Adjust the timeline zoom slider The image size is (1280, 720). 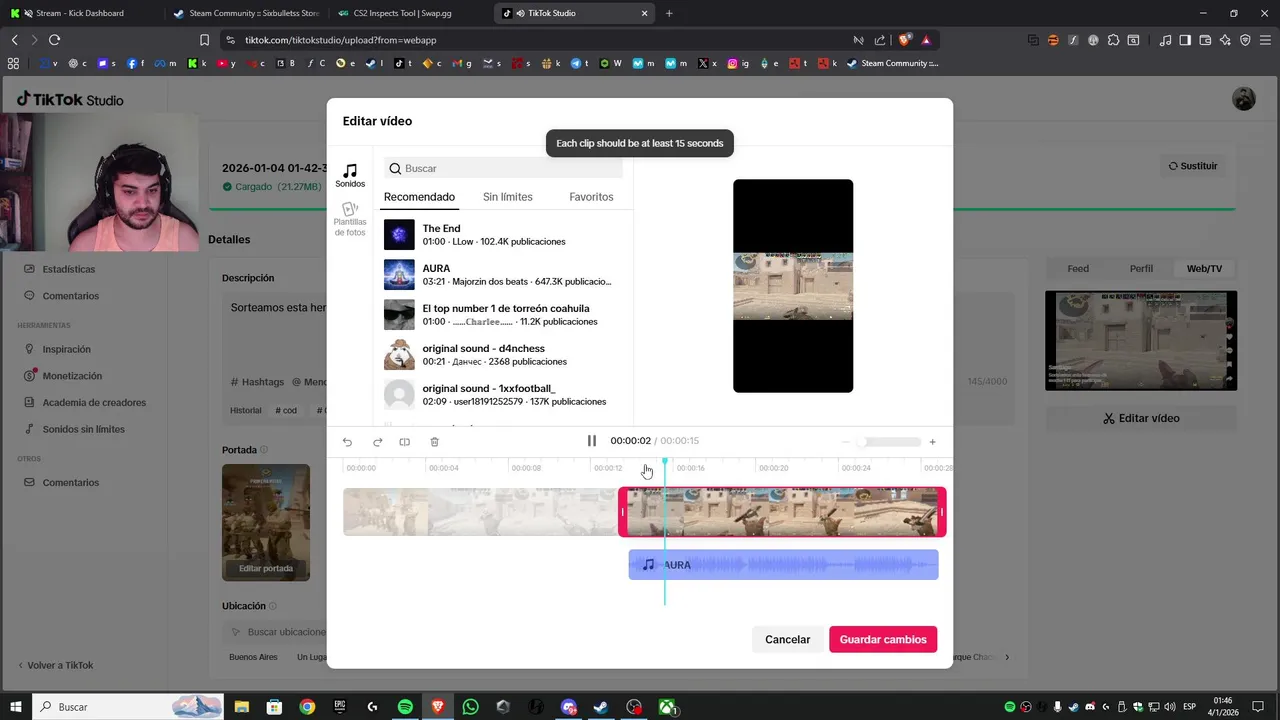click(890, 442)
